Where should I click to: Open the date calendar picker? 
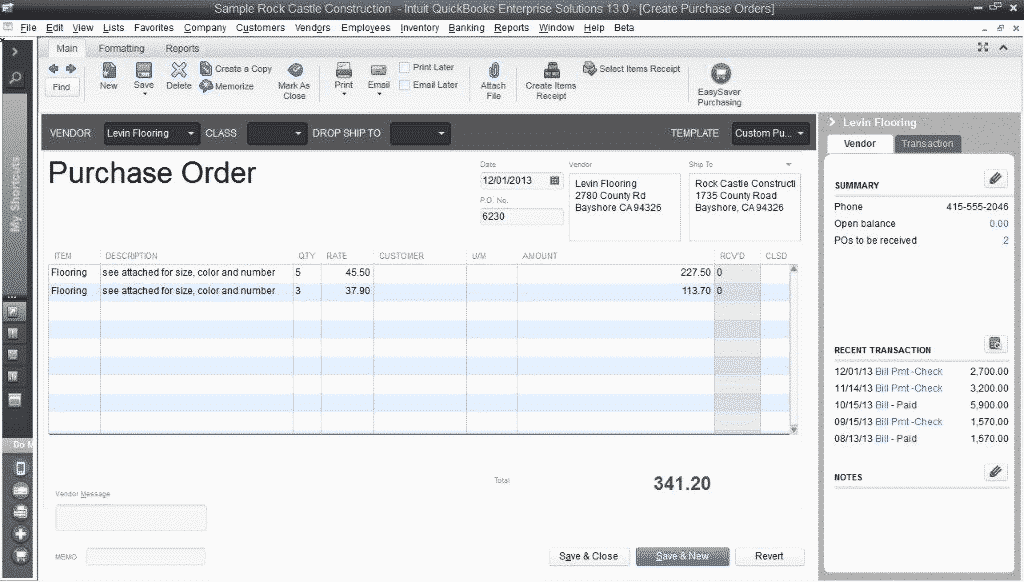pos(554,181)
